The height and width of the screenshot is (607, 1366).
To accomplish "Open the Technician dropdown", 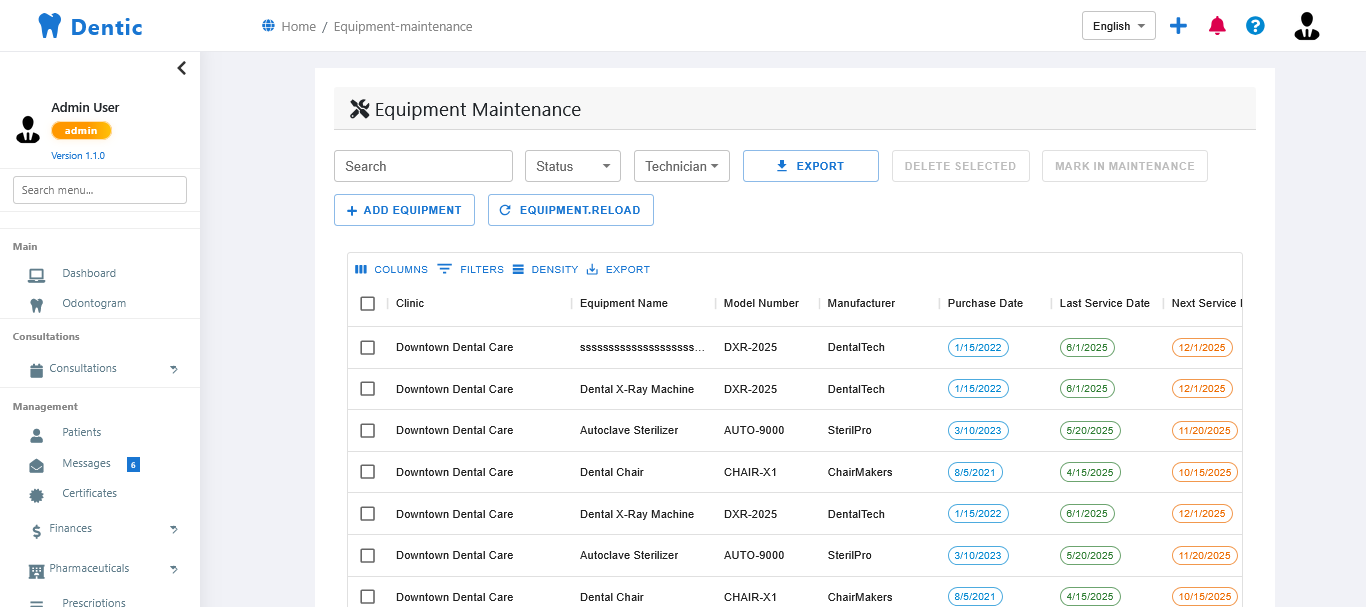I will point(681,165).
